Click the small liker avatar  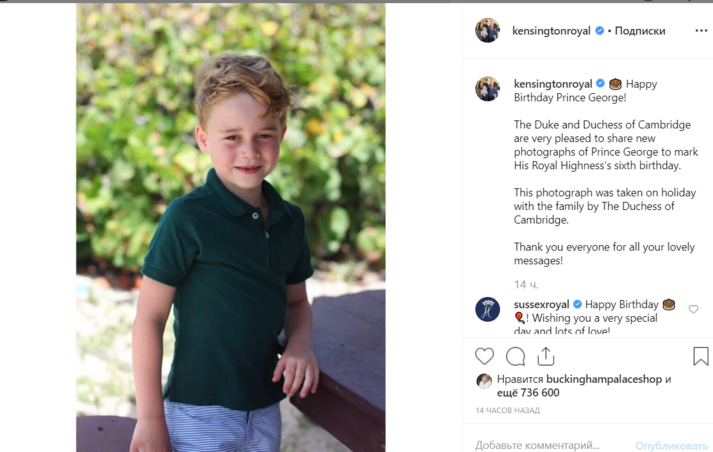tap(484, 380)
